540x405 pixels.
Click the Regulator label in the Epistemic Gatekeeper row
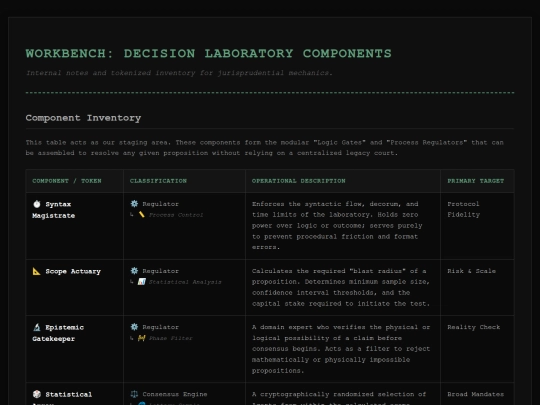[160, 327]
